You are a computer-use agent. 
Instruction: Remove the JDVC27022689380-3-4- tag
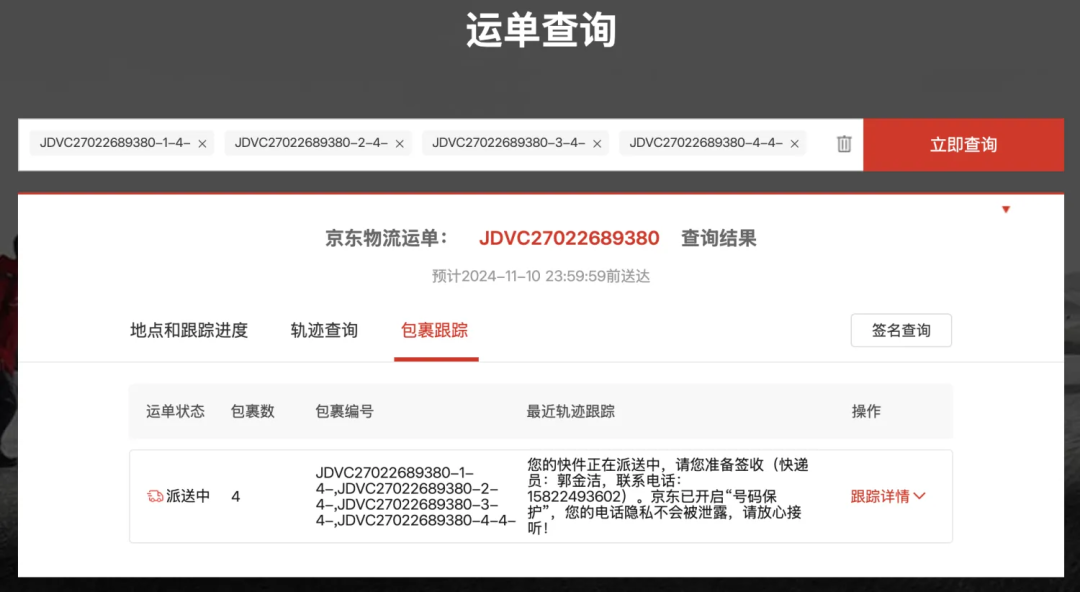pyautogui.click(x=597, y=144)
